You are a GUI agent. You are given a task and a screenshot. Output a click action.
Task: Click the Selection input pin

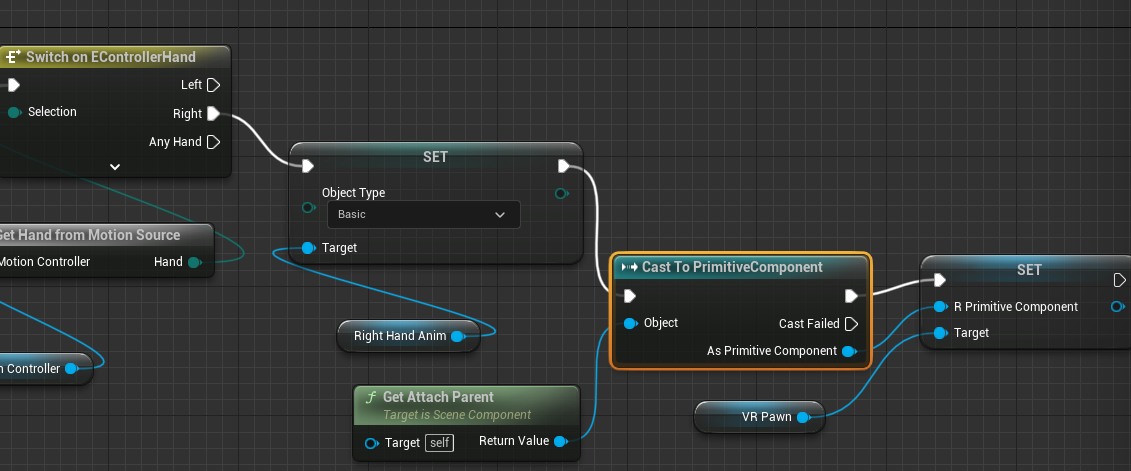[14, 112]
